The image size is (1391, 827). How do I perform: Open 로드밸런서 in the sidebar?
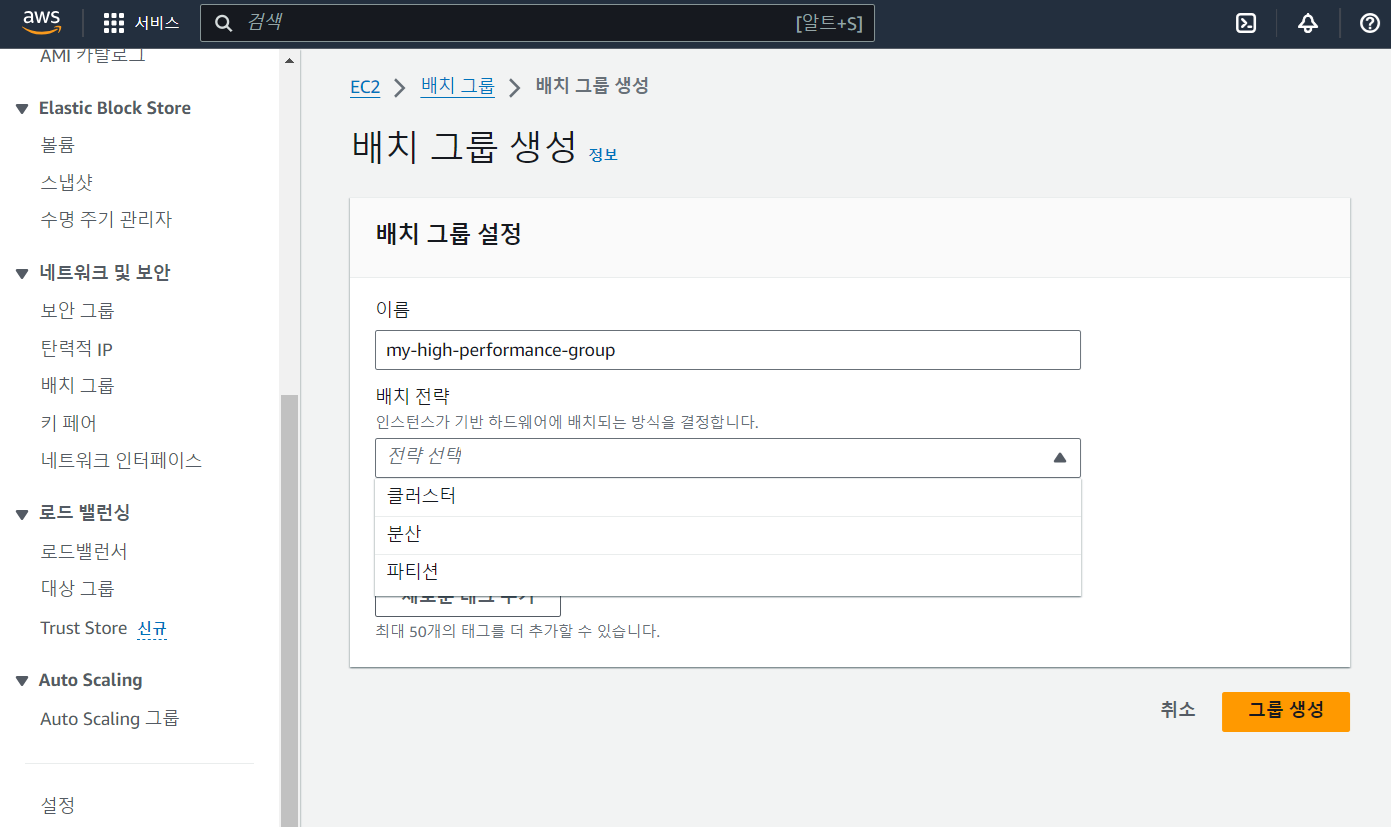[x=84, y=551]
